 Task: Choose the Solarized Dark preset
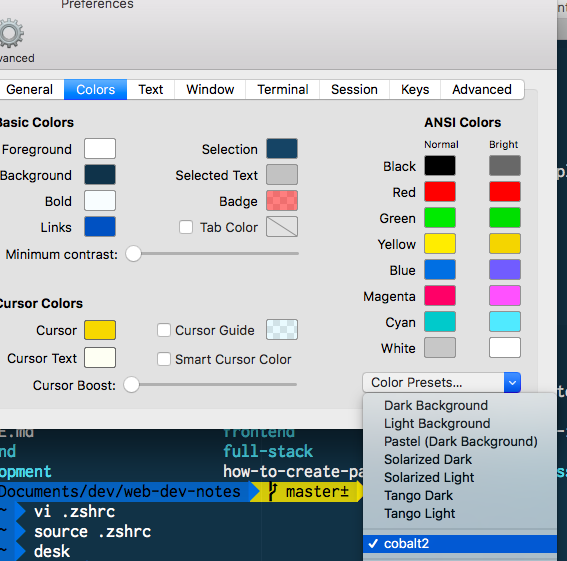(428, 459)
